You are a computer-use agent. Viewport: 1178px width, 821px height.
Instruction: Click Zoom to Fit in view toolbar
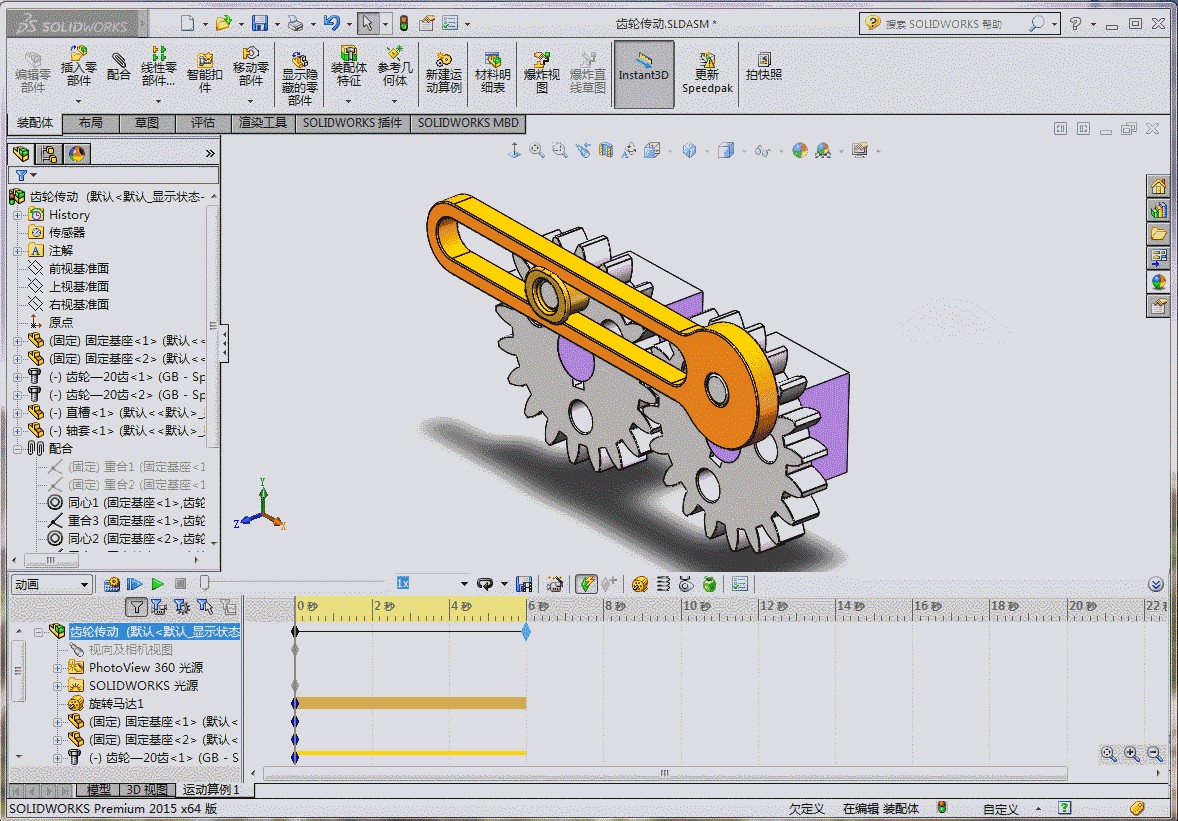[x=536, y=150]
